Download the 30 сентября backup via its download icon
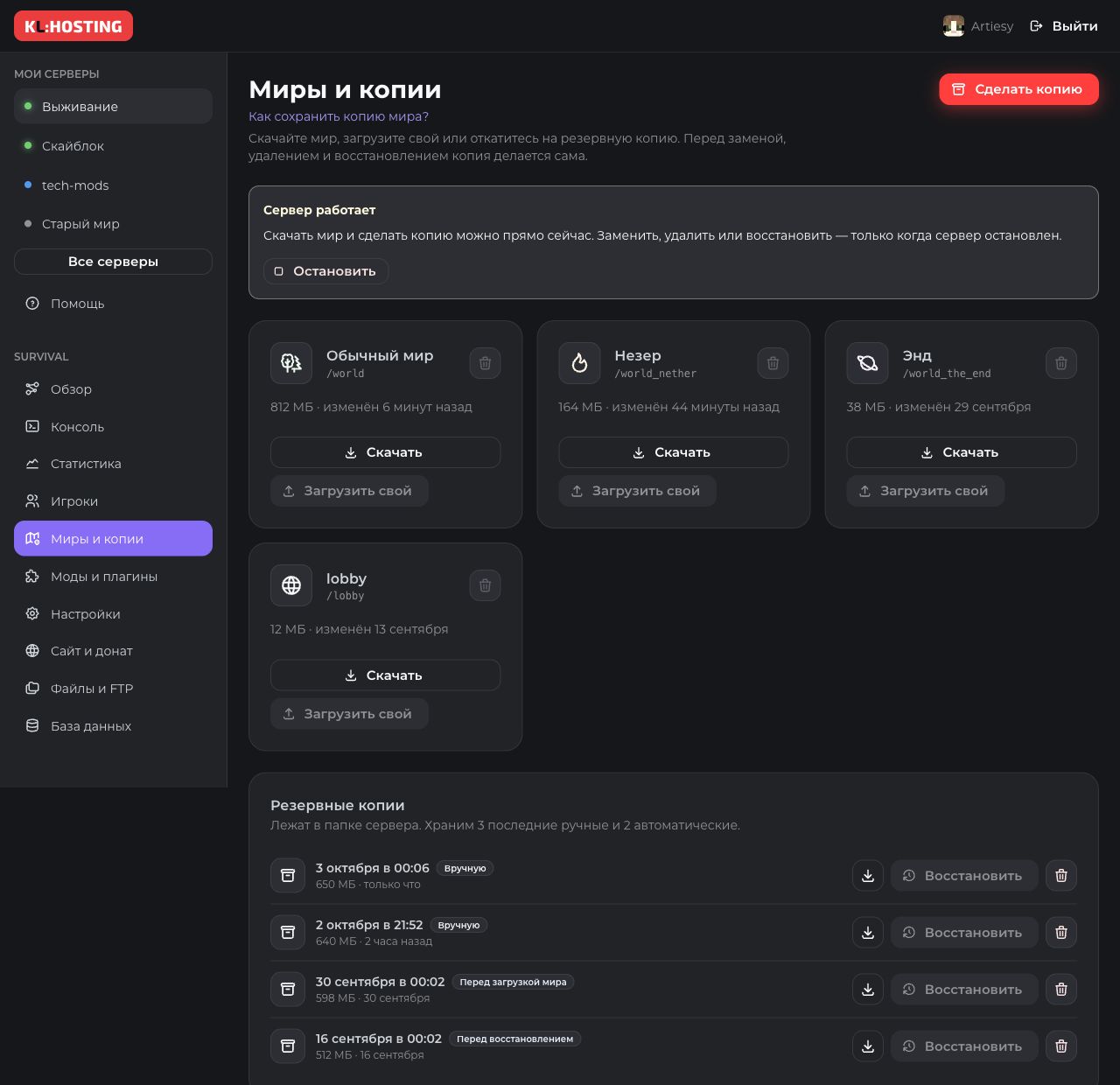1120x1085 pixels. [x=867, y=990]
